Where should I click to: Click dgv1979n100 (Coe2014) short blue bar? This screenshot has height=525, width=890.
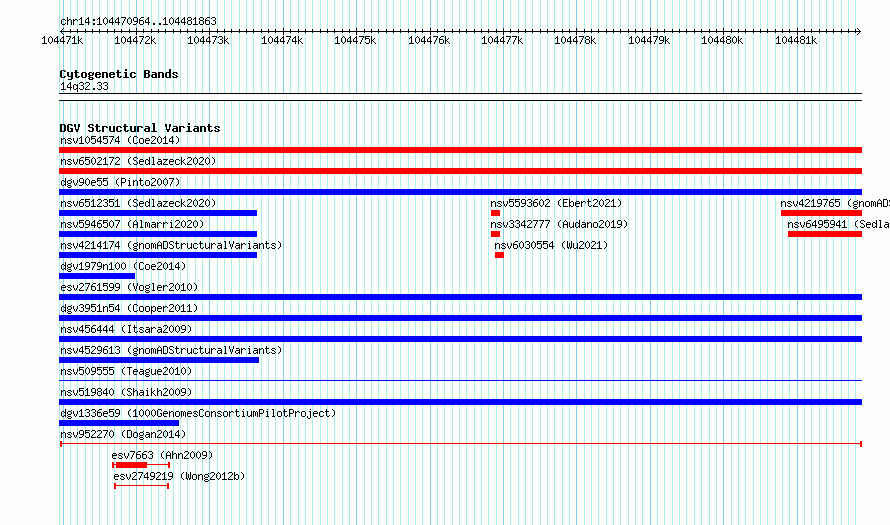tap(97, 276)
